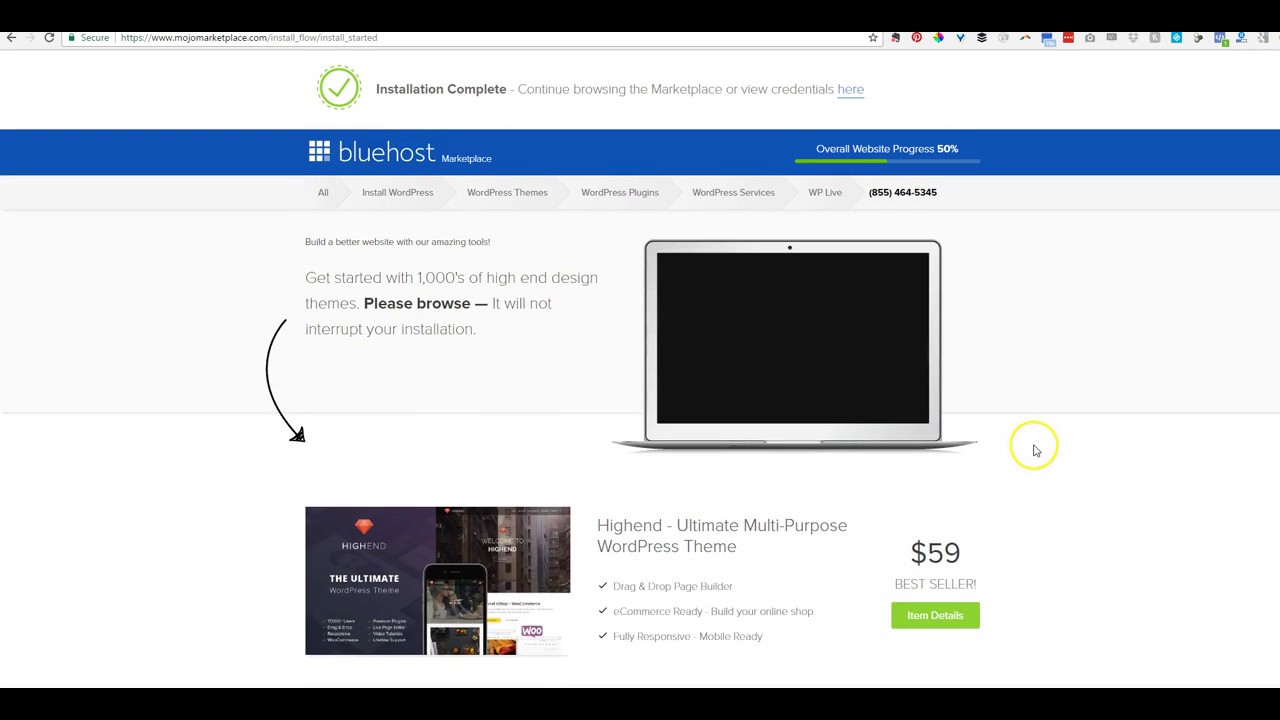The height and width of the screenshot is (720, 1280).
Task: Open the WordPress Plugins tab
Action: [620, 192]
